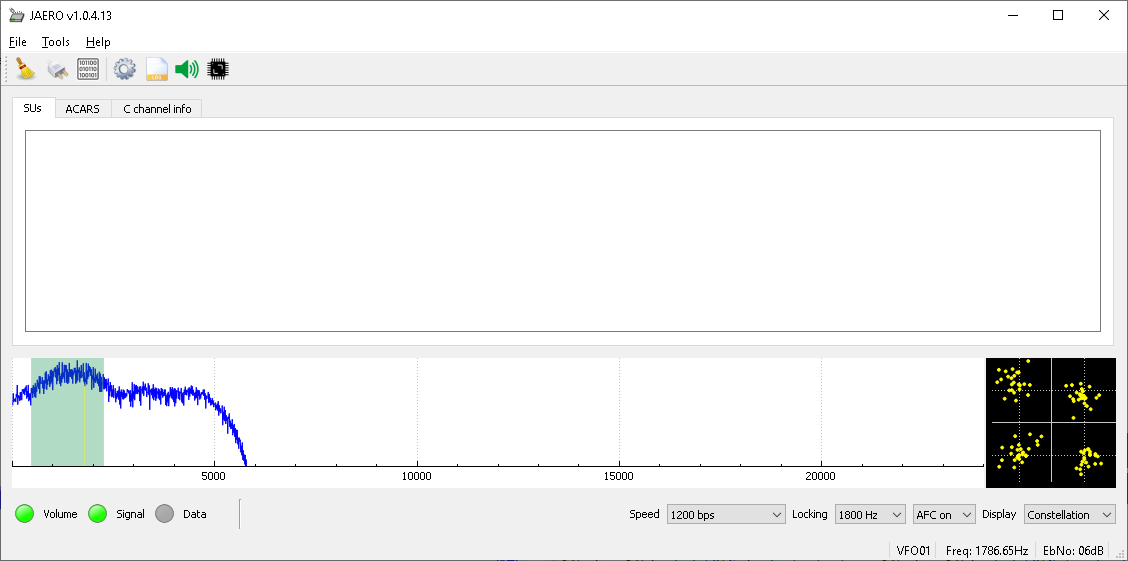Click the Data label text
Viewport: 1128px width, 561px height.
[x=194, y=514]
